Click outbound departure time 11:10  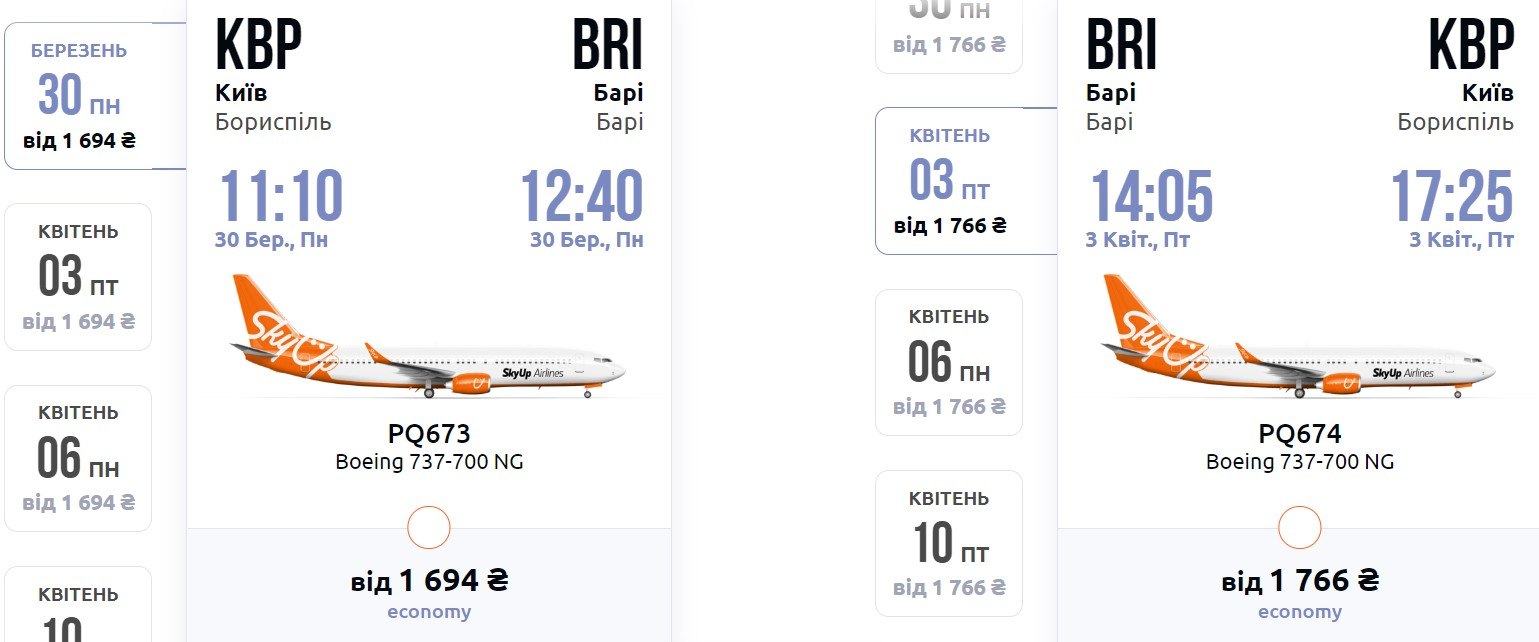point(280,196)
